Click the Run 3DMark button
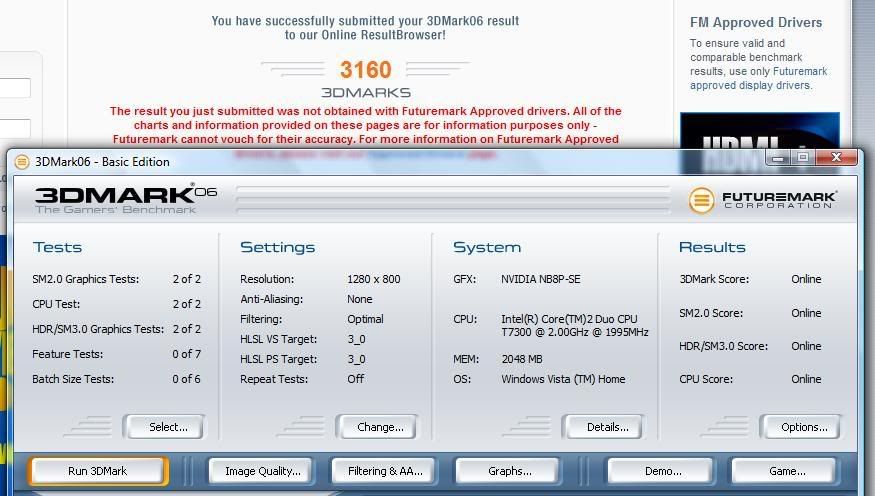The image size is (875, 496). coord(98,471)
